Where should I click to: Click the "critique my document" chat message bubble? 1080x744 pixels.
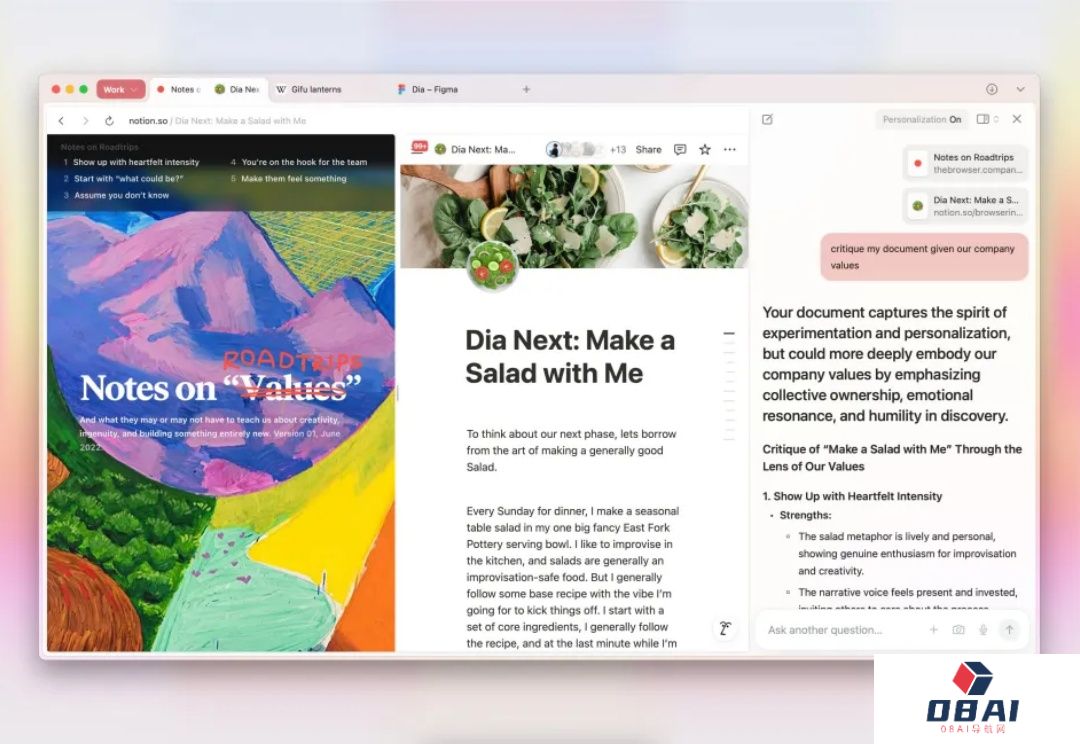(924, 257)
